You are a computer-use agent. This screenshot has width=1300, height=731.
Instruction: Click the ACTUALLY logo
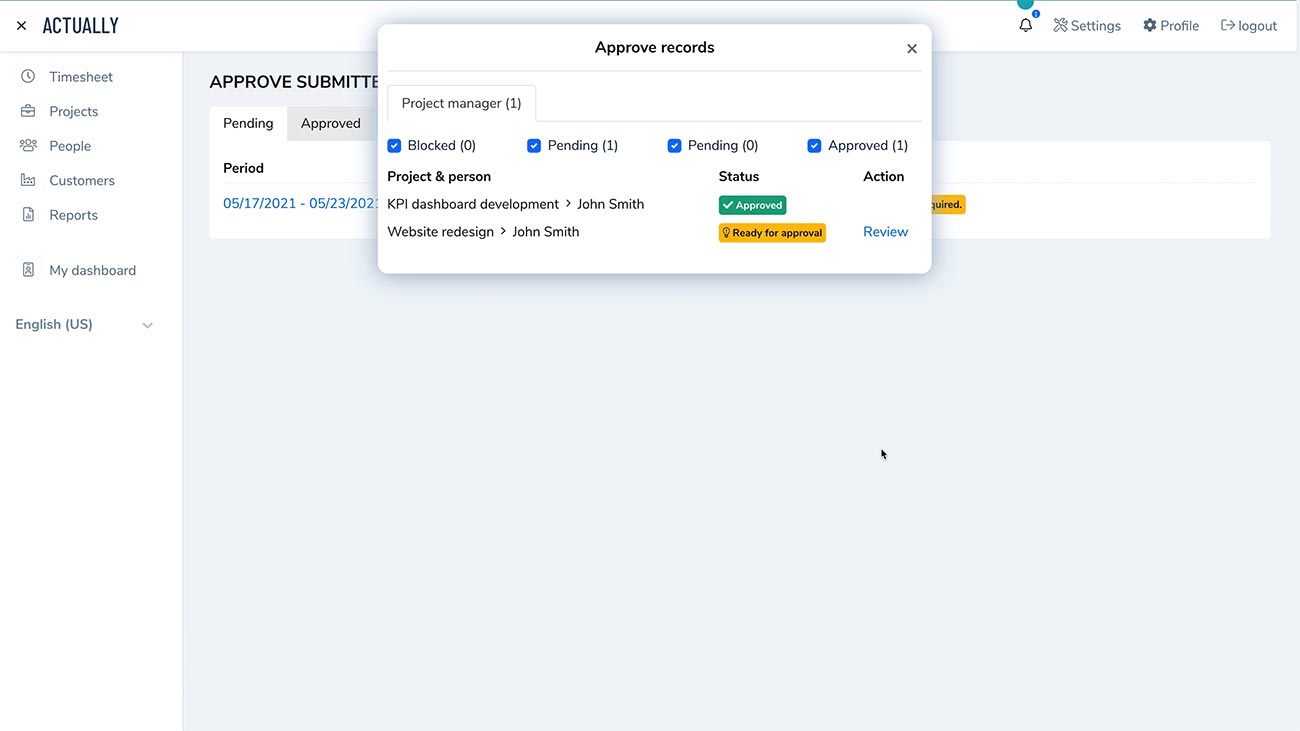coord(81,26)
